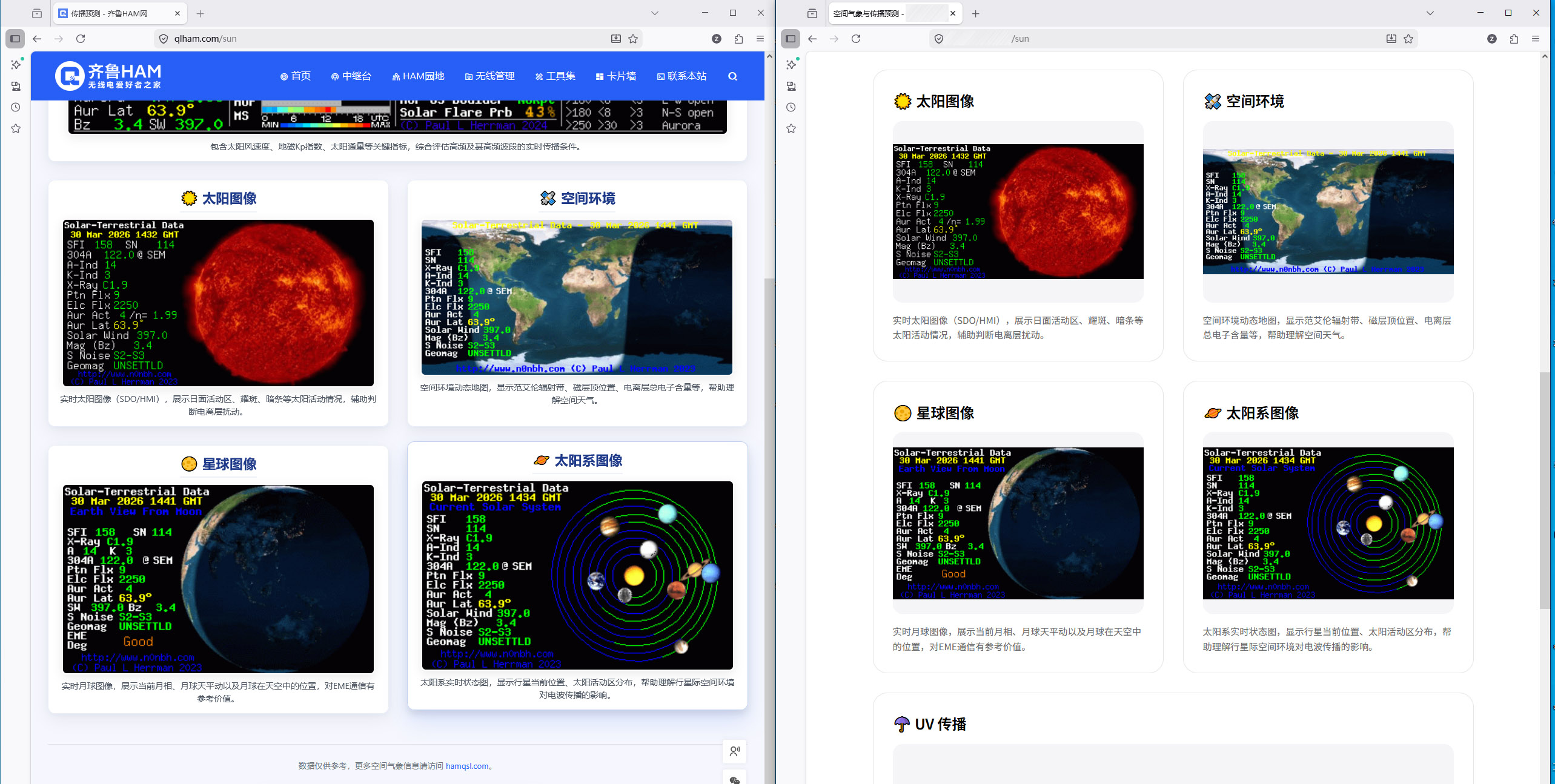1555x784 pixels.
Task: Click the 太阳系图像 solar system thumbnail on left
Action: coord(577,575)
